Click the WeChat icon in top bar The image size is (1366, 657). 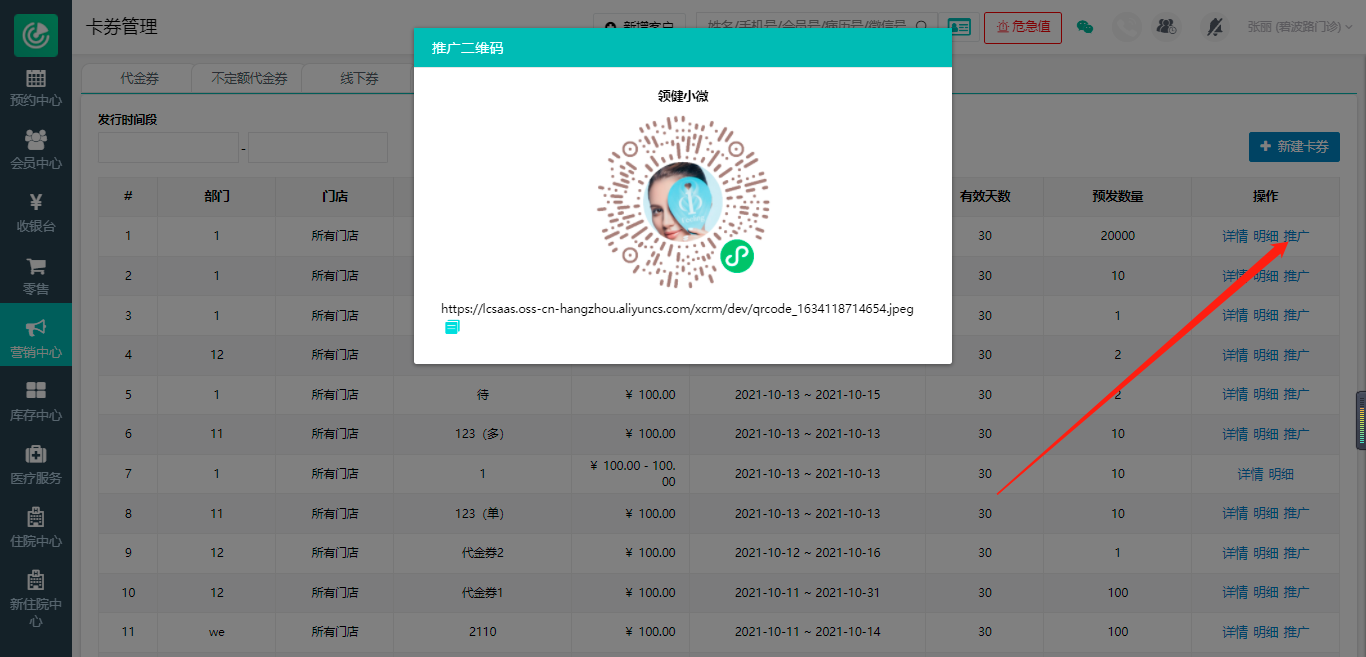click(1084, 27)
